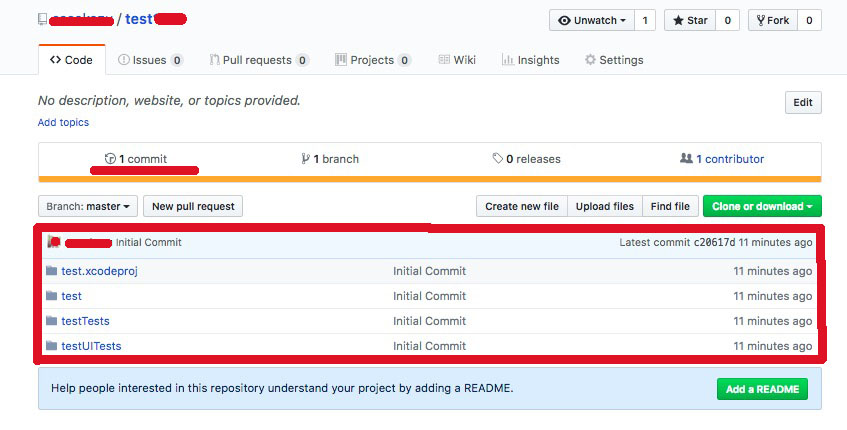Open the testUITests folder
Screen dimensions: 847x430
[x=91, y=346]
